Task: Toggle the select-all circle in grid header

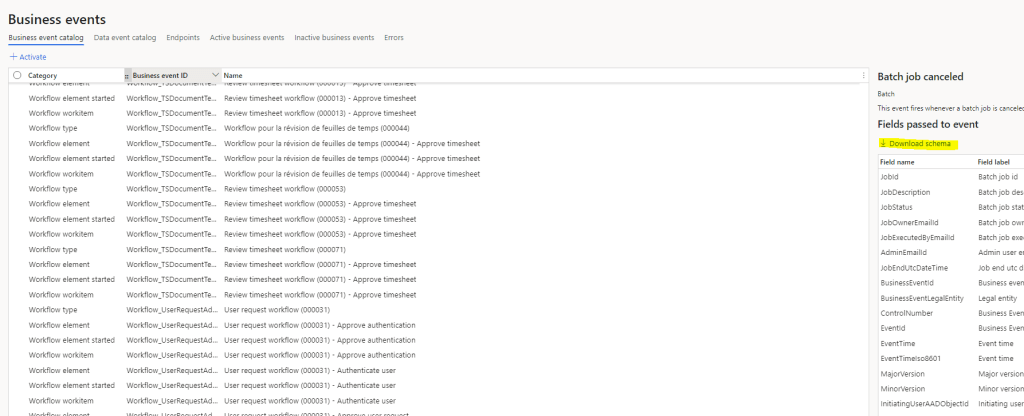Action: click(x=17, y=75)
